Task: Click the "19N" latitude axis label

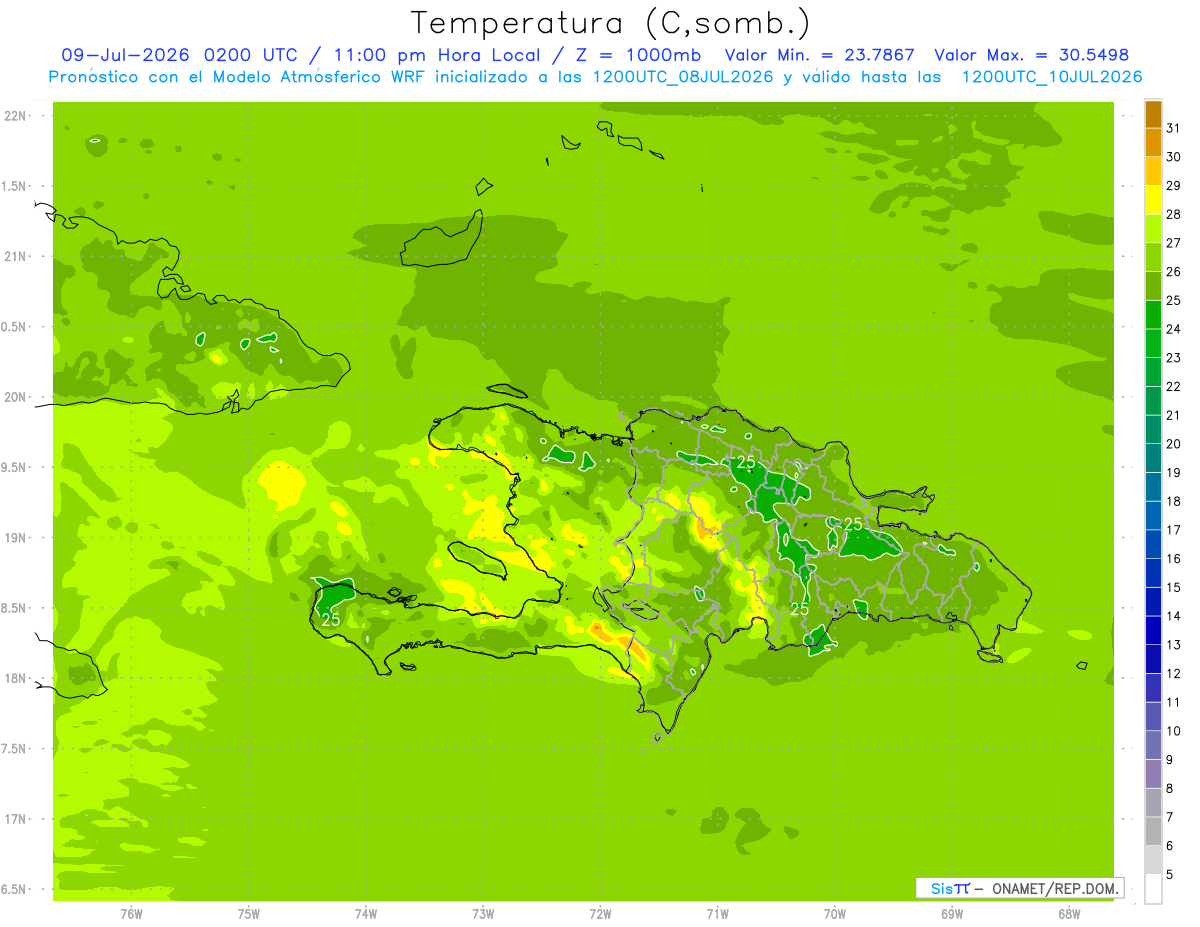Action: (15, 538)
